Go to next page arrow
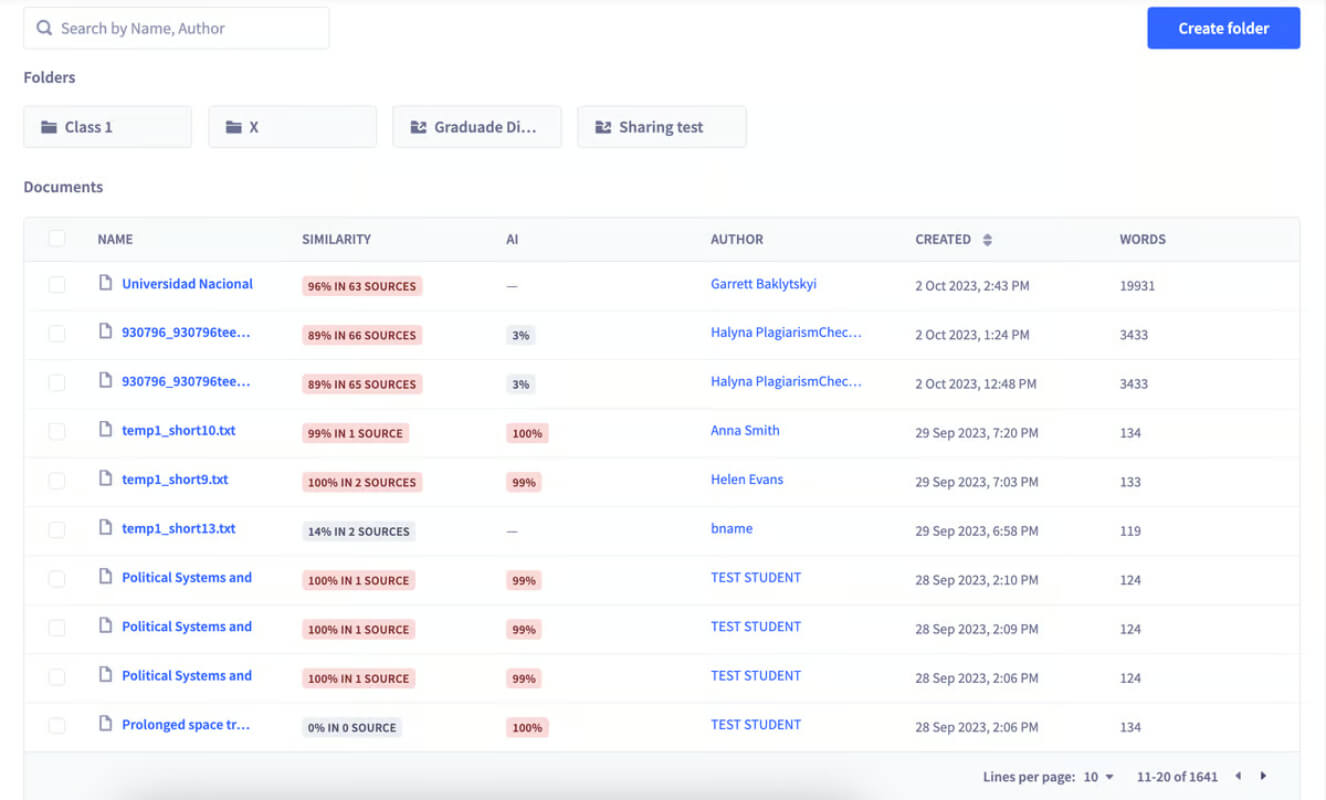Viewport: 1326px width, 800px height. [x=1263, y=776]
